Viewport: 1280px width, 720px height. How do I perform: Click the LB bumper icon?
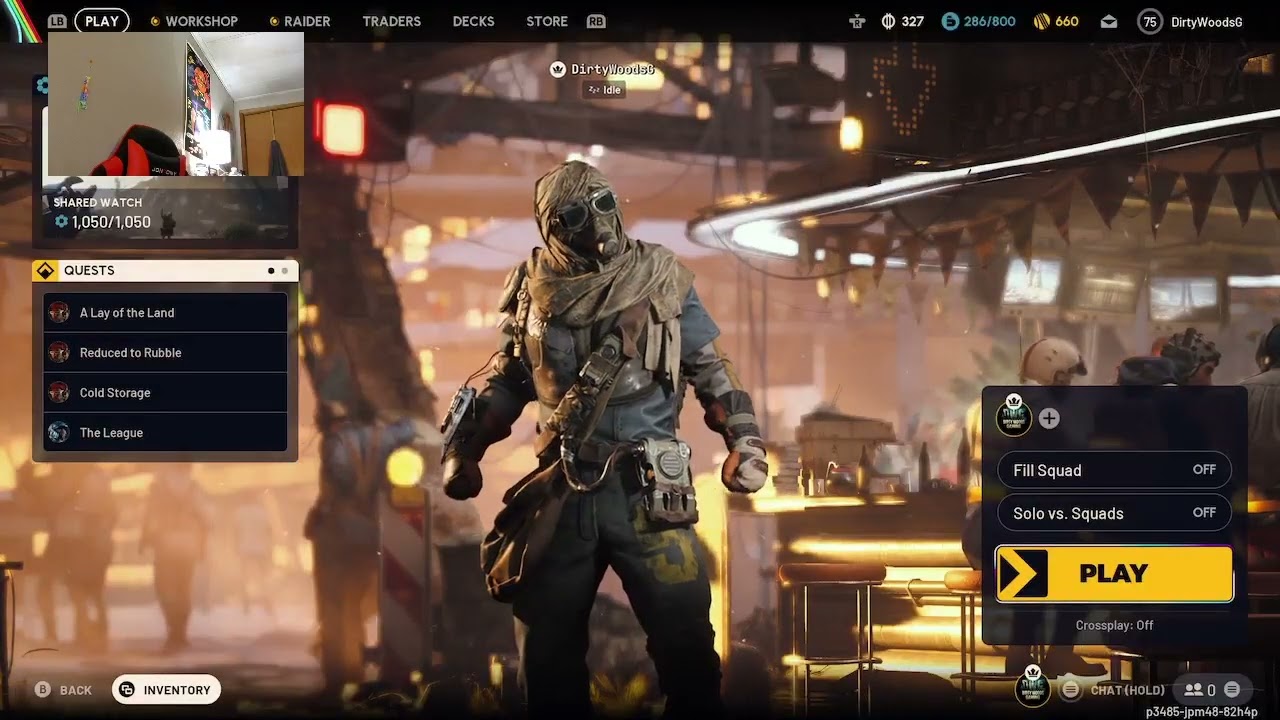57,21
